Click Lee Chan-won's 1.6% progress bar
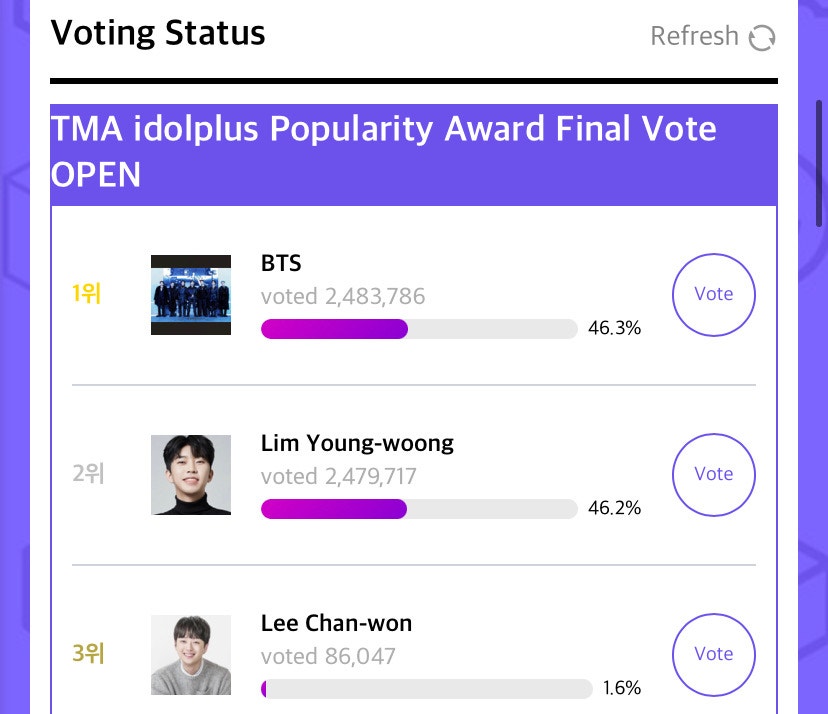 pyautogui.click(x=420, y=688)
